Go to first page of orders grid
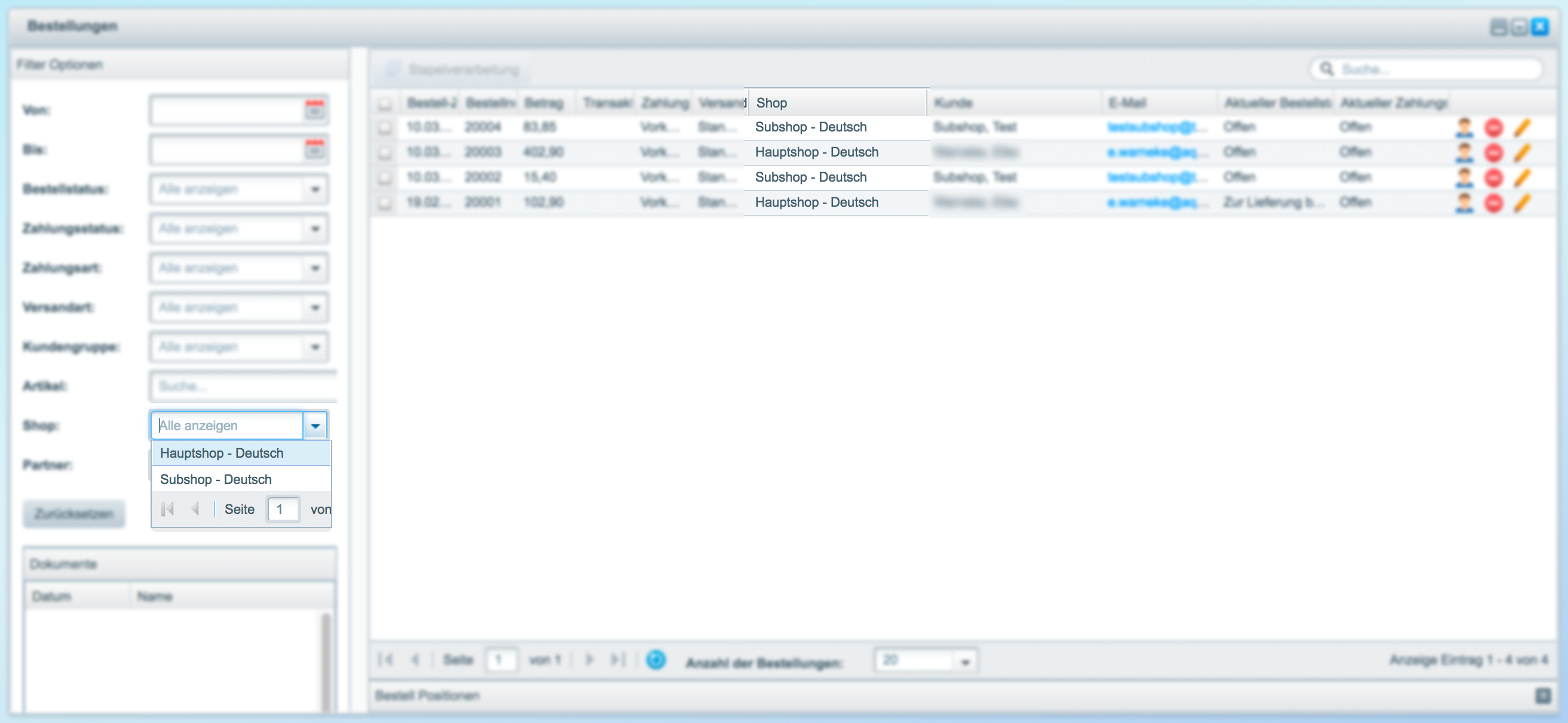 386,660
